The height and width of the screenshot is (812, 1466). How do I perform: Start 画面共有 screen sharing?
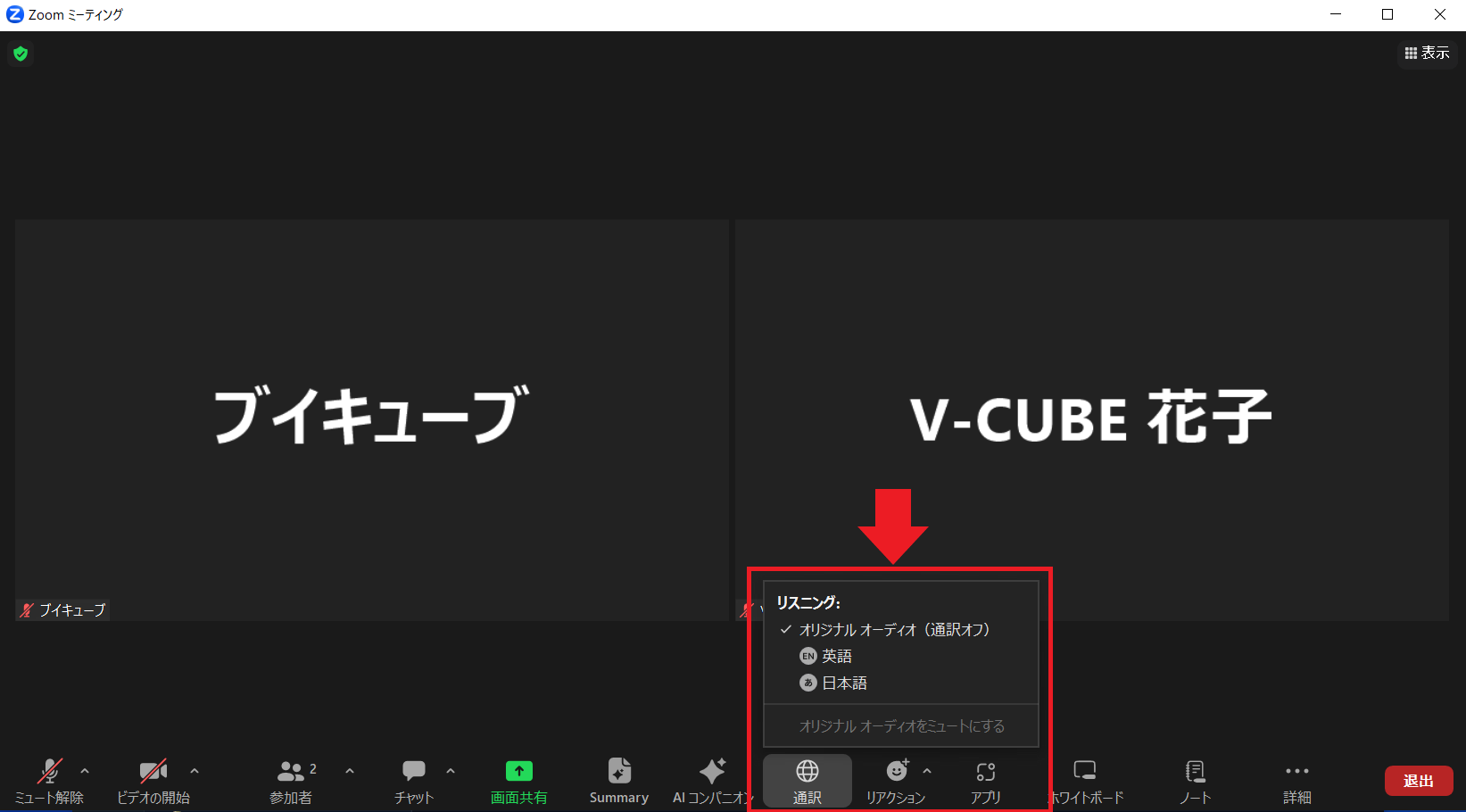coord(519,782)
